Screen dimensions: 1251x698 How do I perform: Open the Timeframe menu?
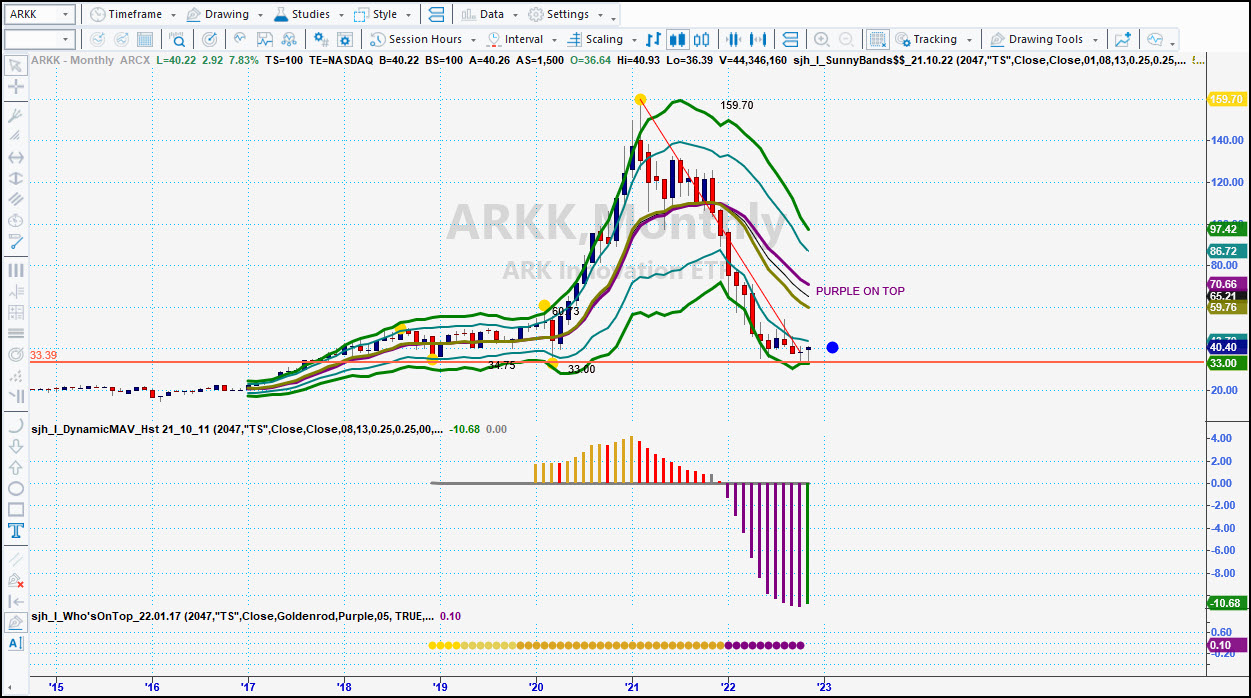(132, 15)
